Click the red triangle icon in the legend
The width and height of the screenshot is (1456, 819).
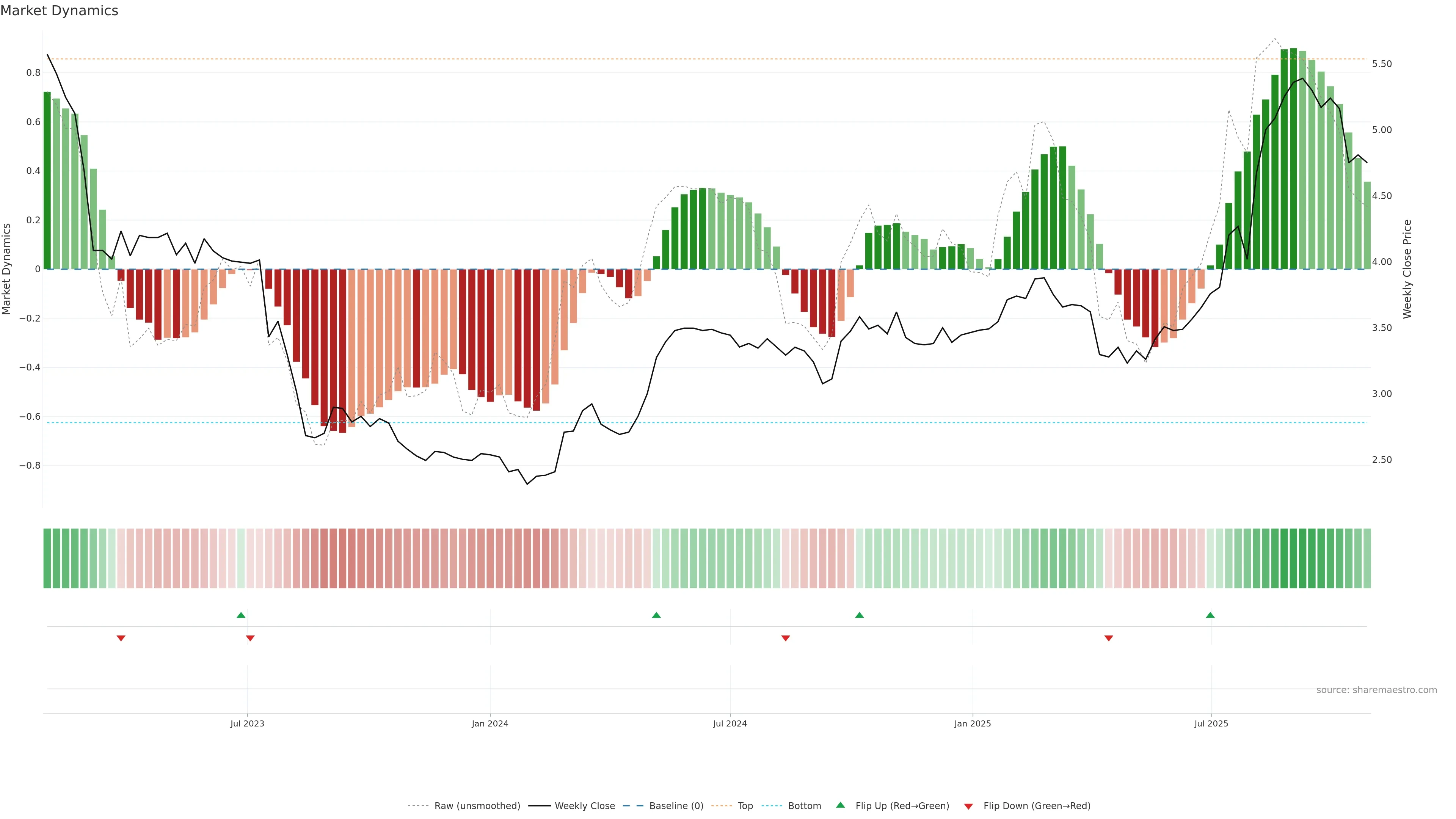(968, 806)
